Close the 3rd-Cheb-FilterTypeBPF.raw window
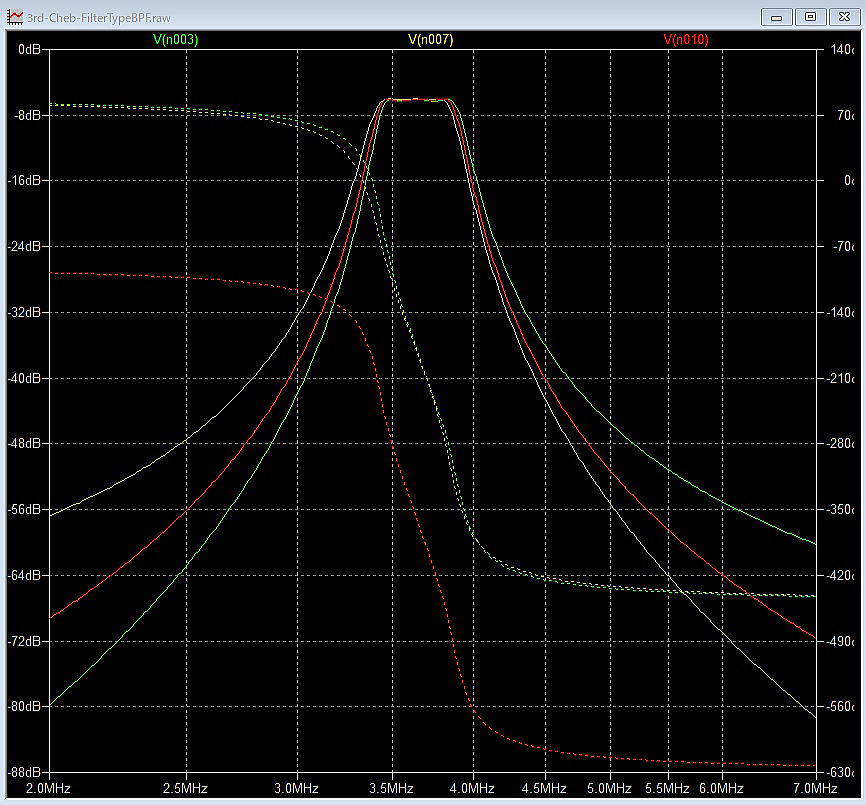Viewport: 866px width, 805px height. point(844,17)
